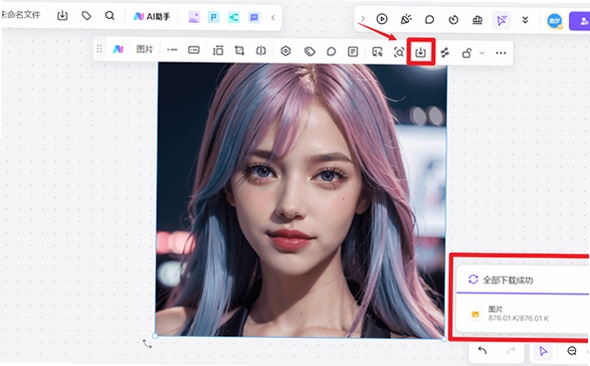Toggle the highlighted cursor follow icon
The width and height of the screenshot is (590, 366).
(x=501, y=20)
